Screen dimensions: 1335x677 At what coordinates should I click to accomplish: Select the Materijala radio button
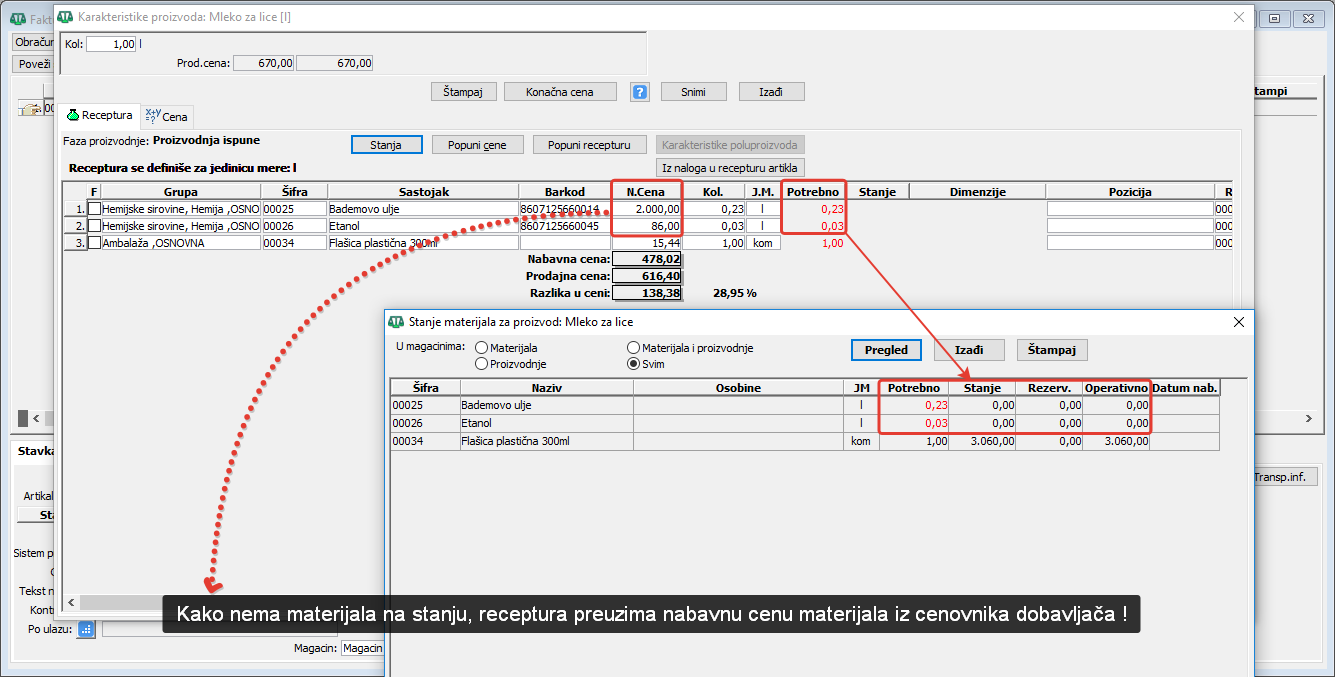click(x=482, y=348)
